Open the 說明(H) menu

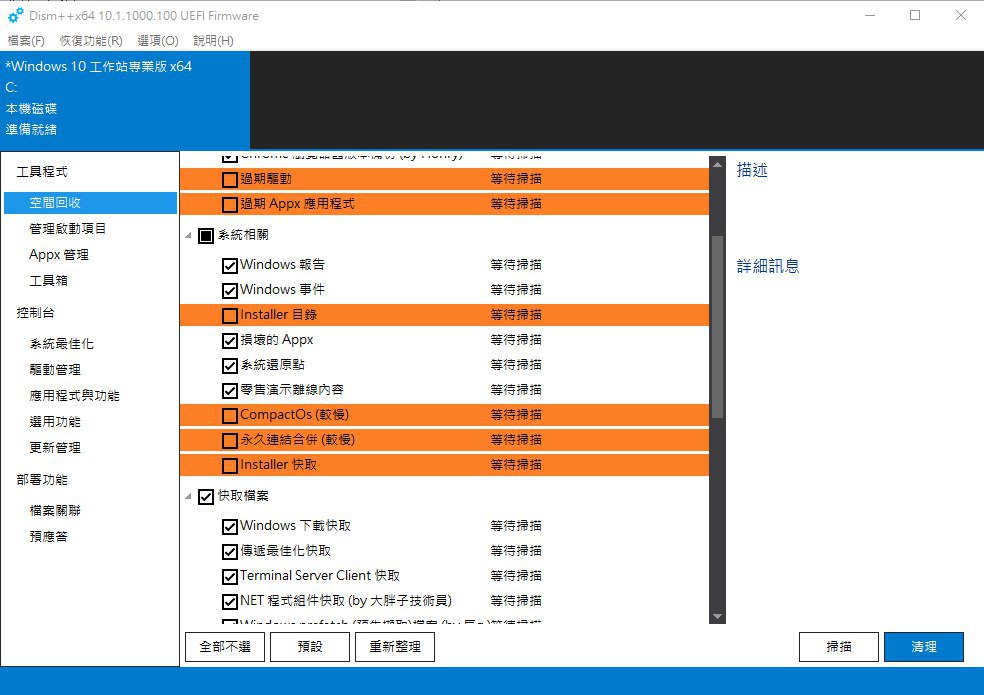pos(213,41)
